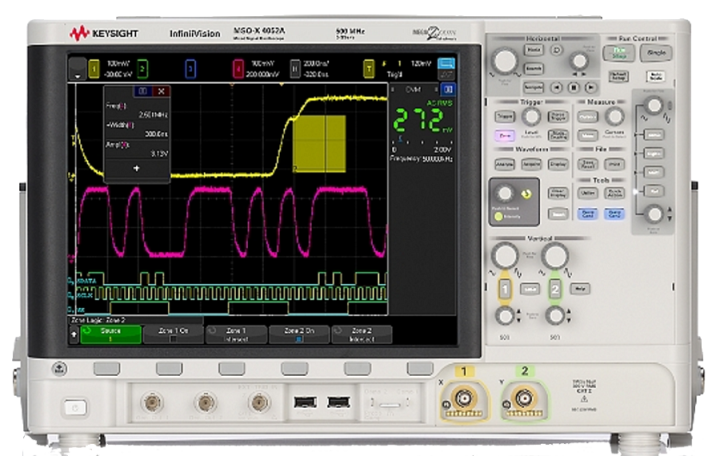This screenshot has height=456, width=720.
Task: Tap the green channel 2 badge on screen
Action: [x=142, y=69]
